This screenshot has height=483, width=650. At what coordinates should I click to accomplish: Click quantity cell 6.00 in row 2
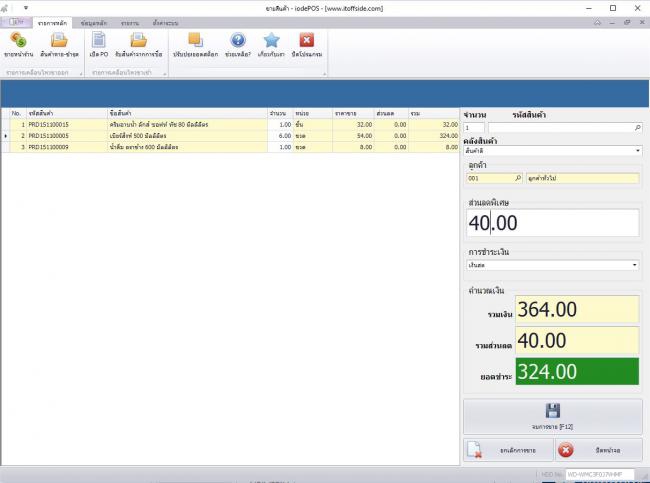280,136
